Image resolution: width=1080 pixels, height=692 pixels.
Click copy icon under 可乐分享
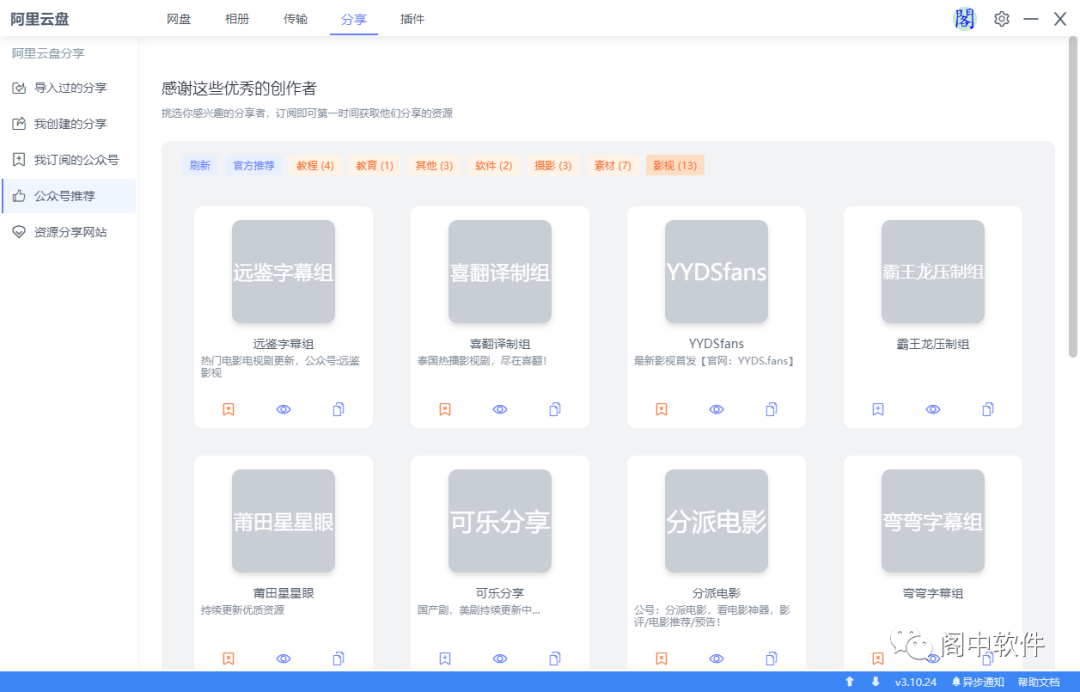tap(554, 658)
